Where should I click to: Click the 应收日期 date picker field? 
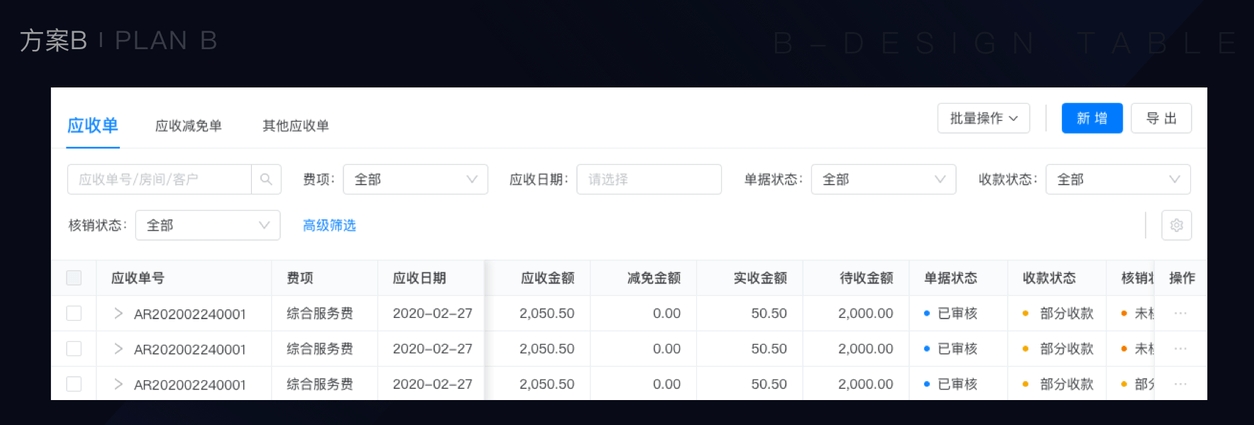[x=648, y=179]
